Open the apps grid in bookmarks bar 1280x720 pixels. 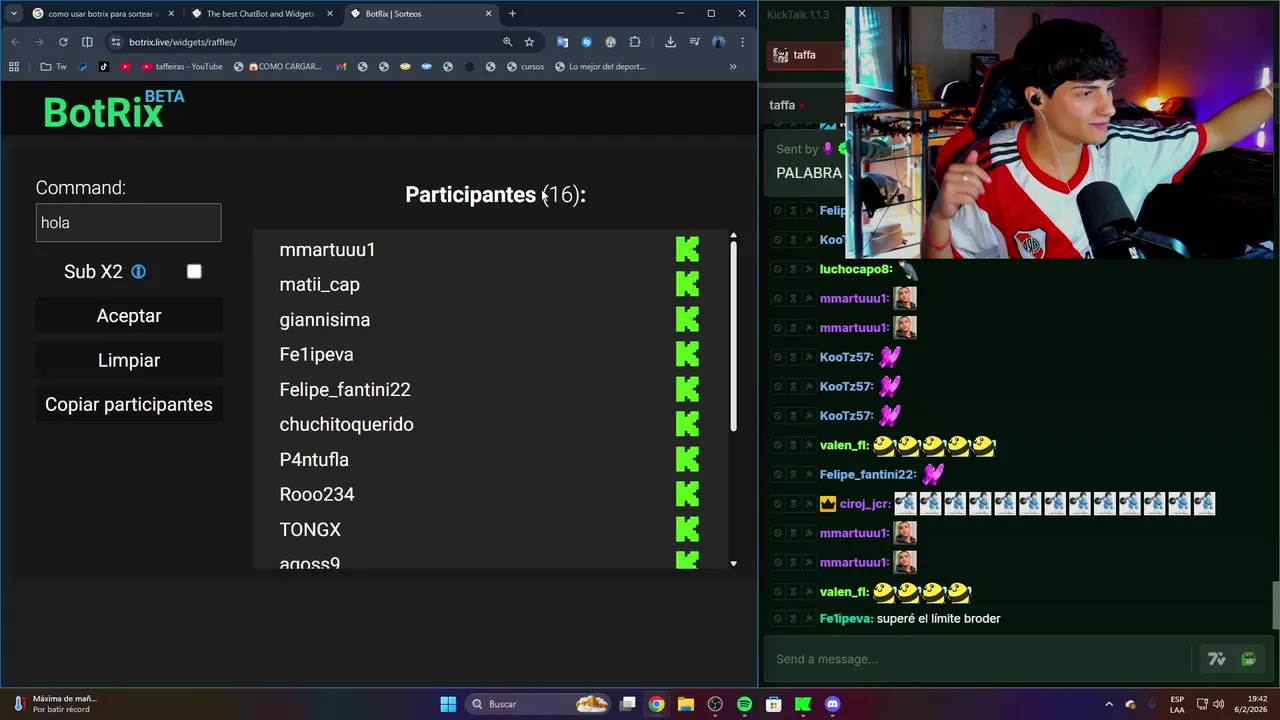click(14, 67)
